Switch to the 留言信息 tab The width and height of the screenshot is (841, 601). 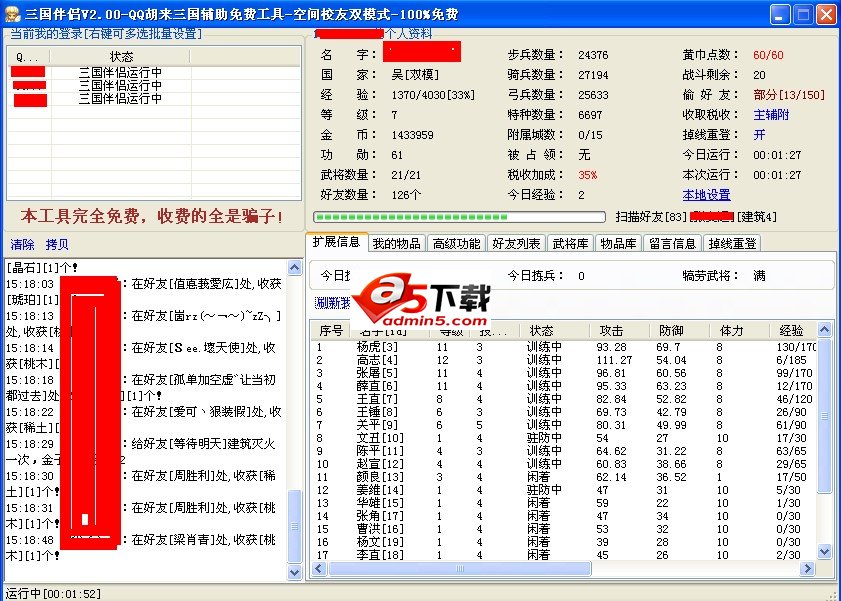pyautogui.click(x=673, y=244)
